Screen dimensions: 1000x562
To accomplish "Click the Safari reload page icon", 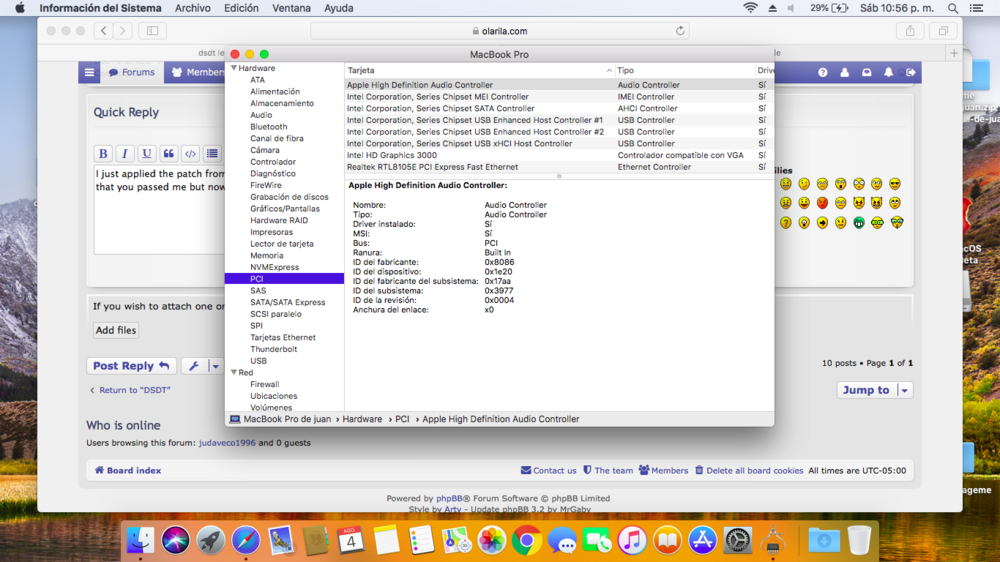I will tap(680, 31).
